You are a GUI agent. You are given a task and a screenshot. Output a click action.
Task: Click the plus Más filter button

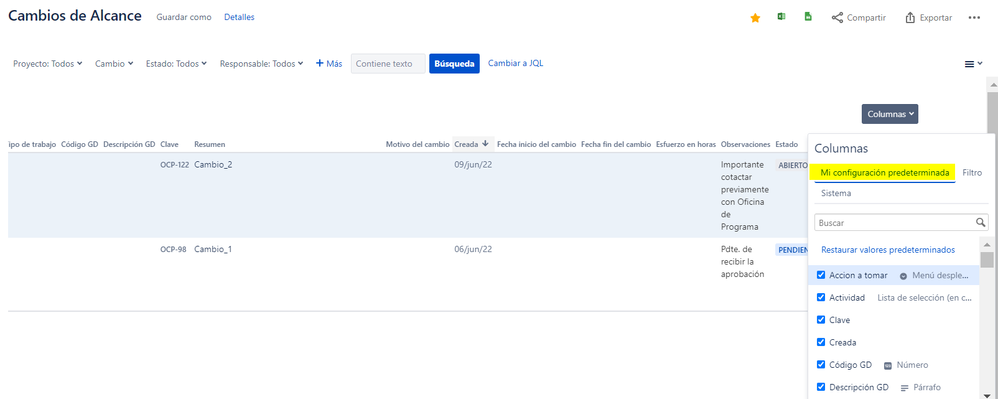329,64
